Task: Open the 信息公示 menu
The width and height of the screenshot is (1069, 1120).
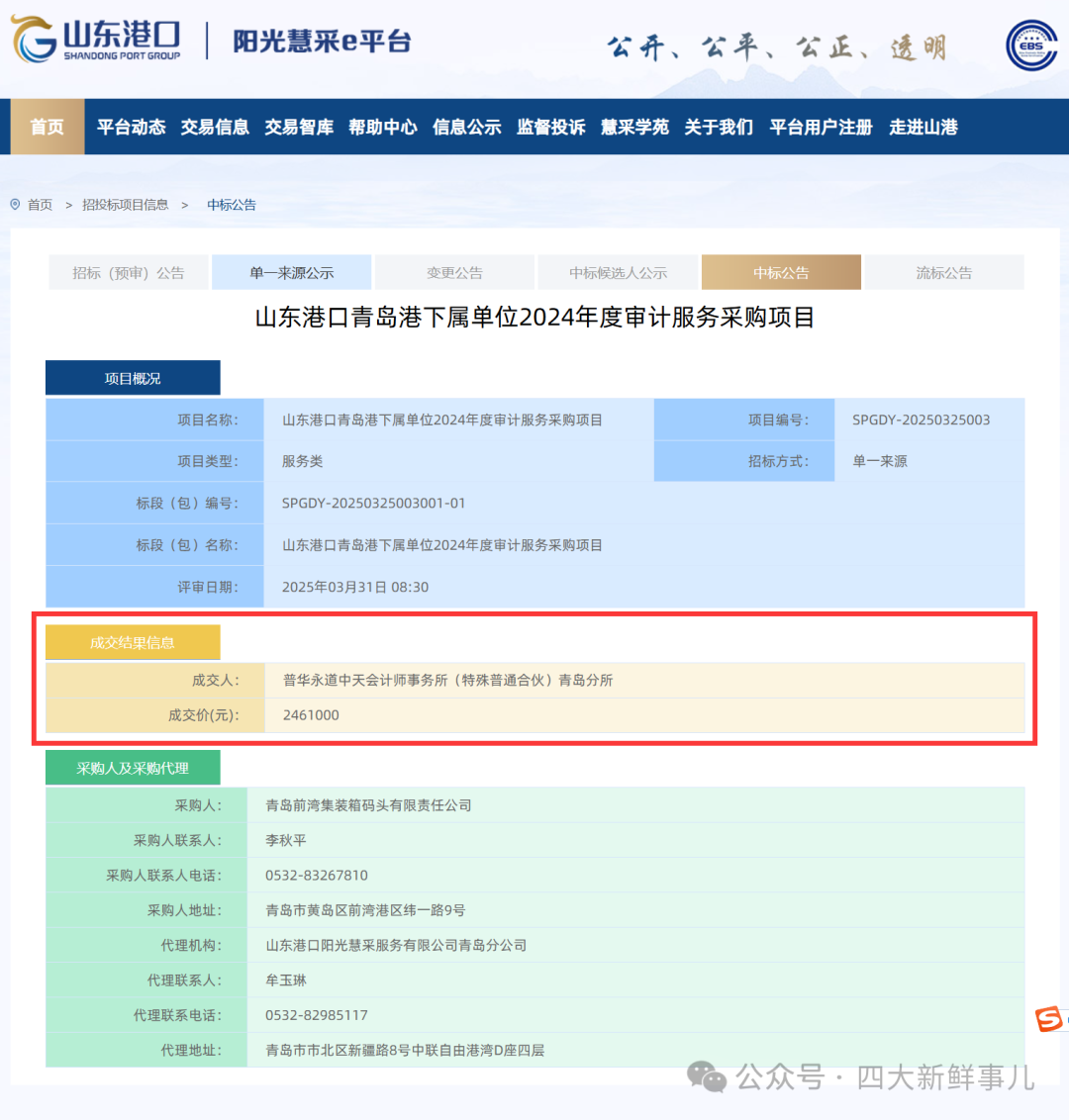Action: (466, 128)
